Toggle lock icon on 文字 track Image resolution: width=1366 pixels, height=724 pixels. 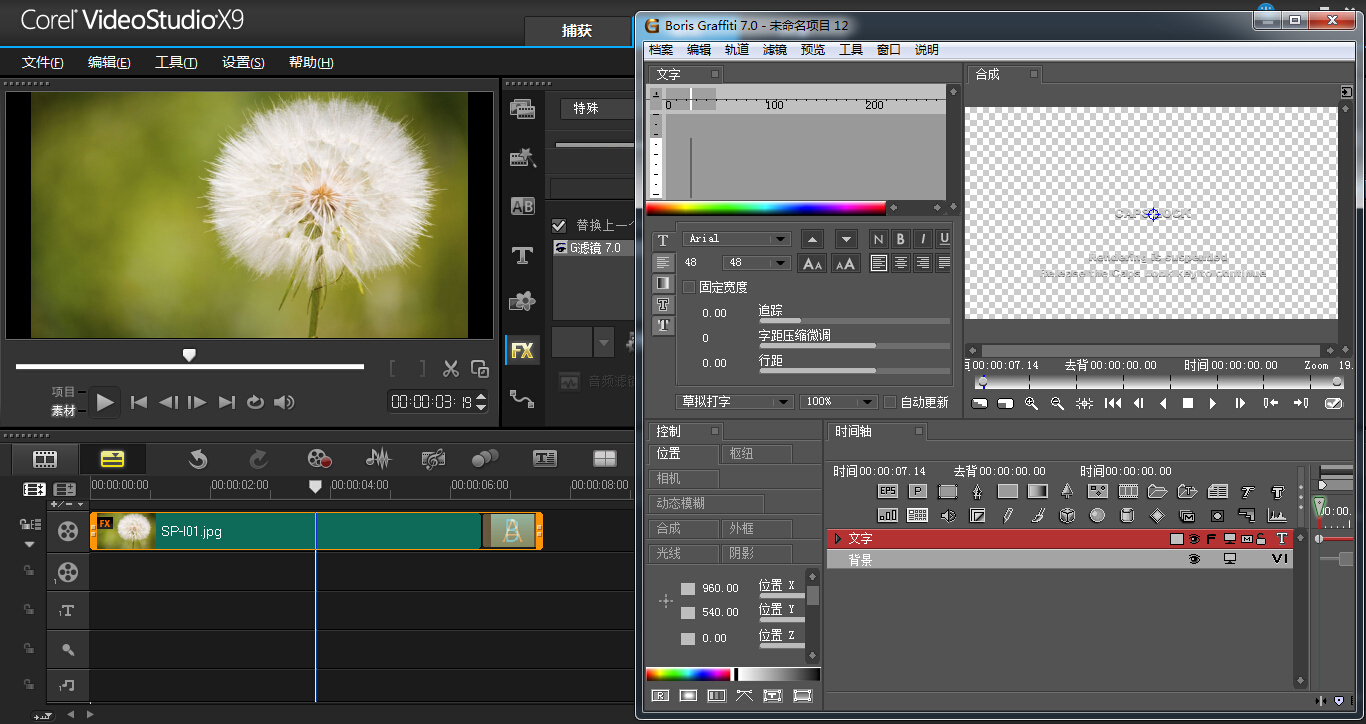click(x=1261, y=539)
